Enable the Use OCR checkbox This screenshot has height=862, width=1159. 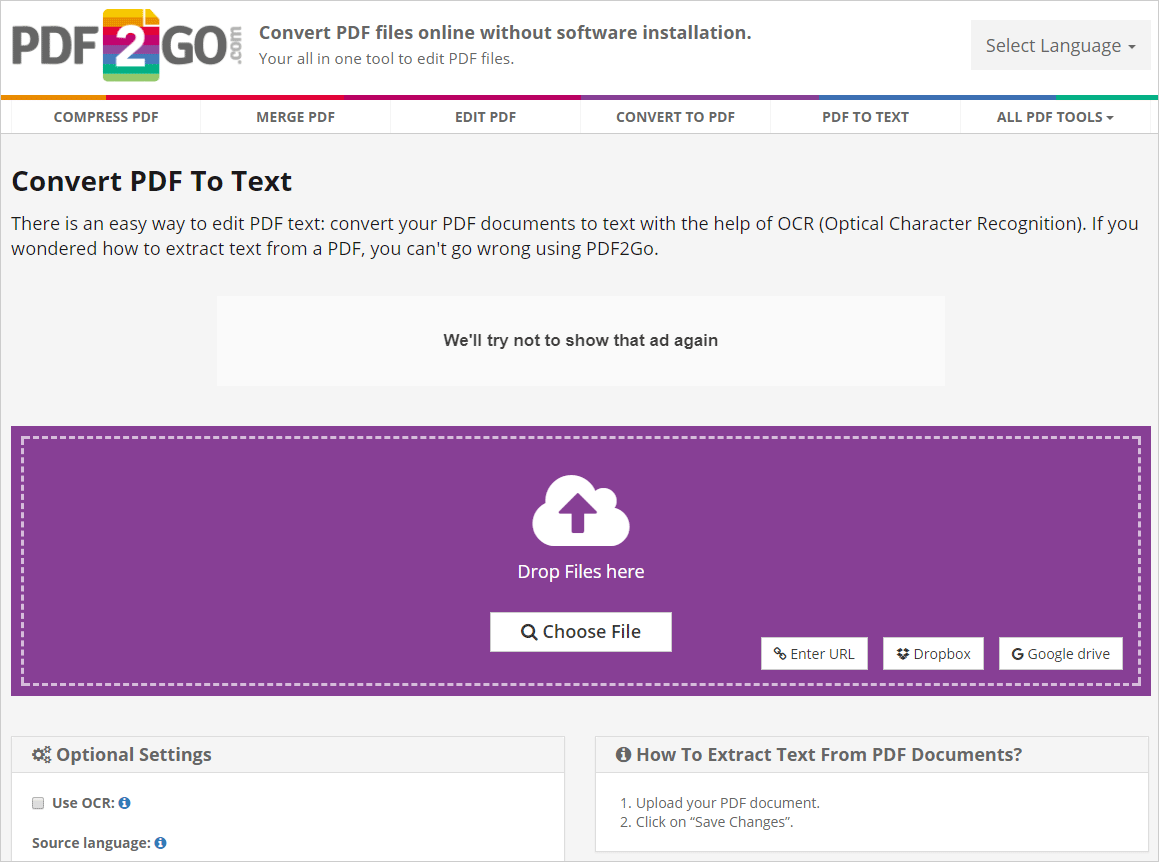point(38,803)
